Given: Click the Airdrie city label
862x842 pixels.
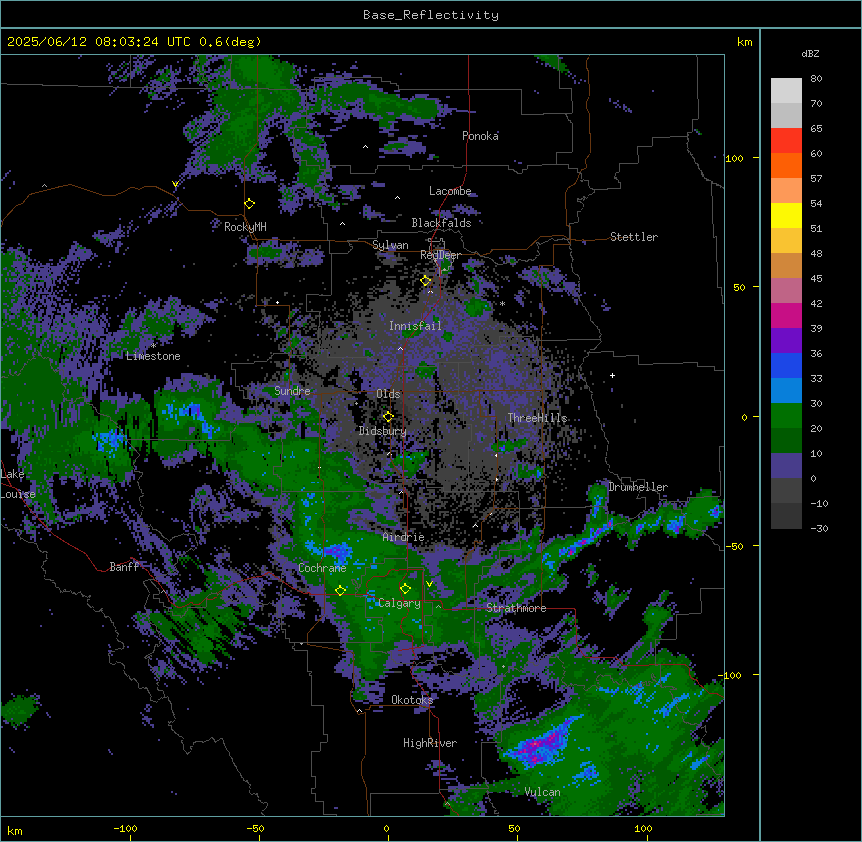Looking at the screenshot, I should click(x=404, y=537).
